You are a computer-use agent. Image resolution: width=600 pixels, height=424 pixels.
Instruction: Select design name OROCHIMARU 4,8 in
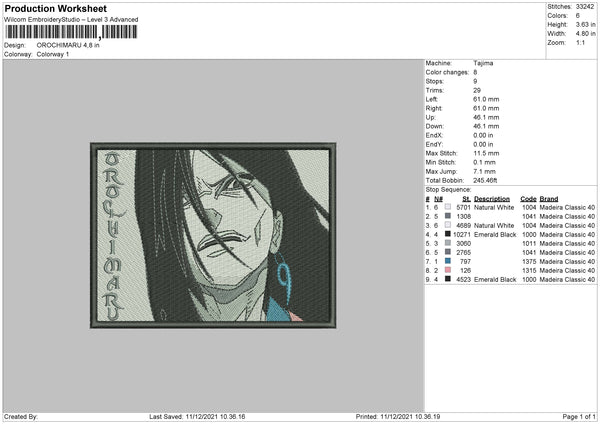pyautogui.click(x=68, y=45)
